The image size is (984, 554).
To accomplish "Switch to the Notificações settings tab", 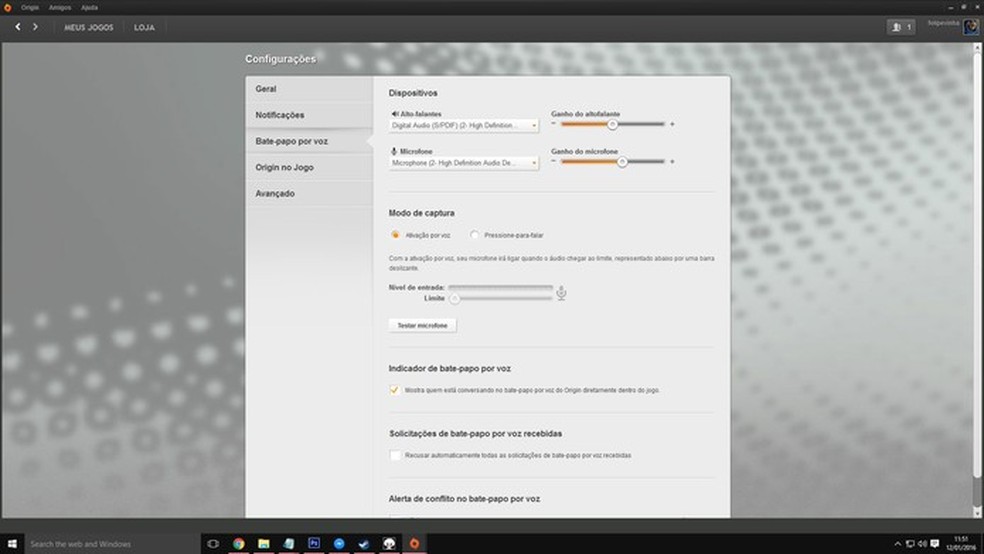I will 309,115.
